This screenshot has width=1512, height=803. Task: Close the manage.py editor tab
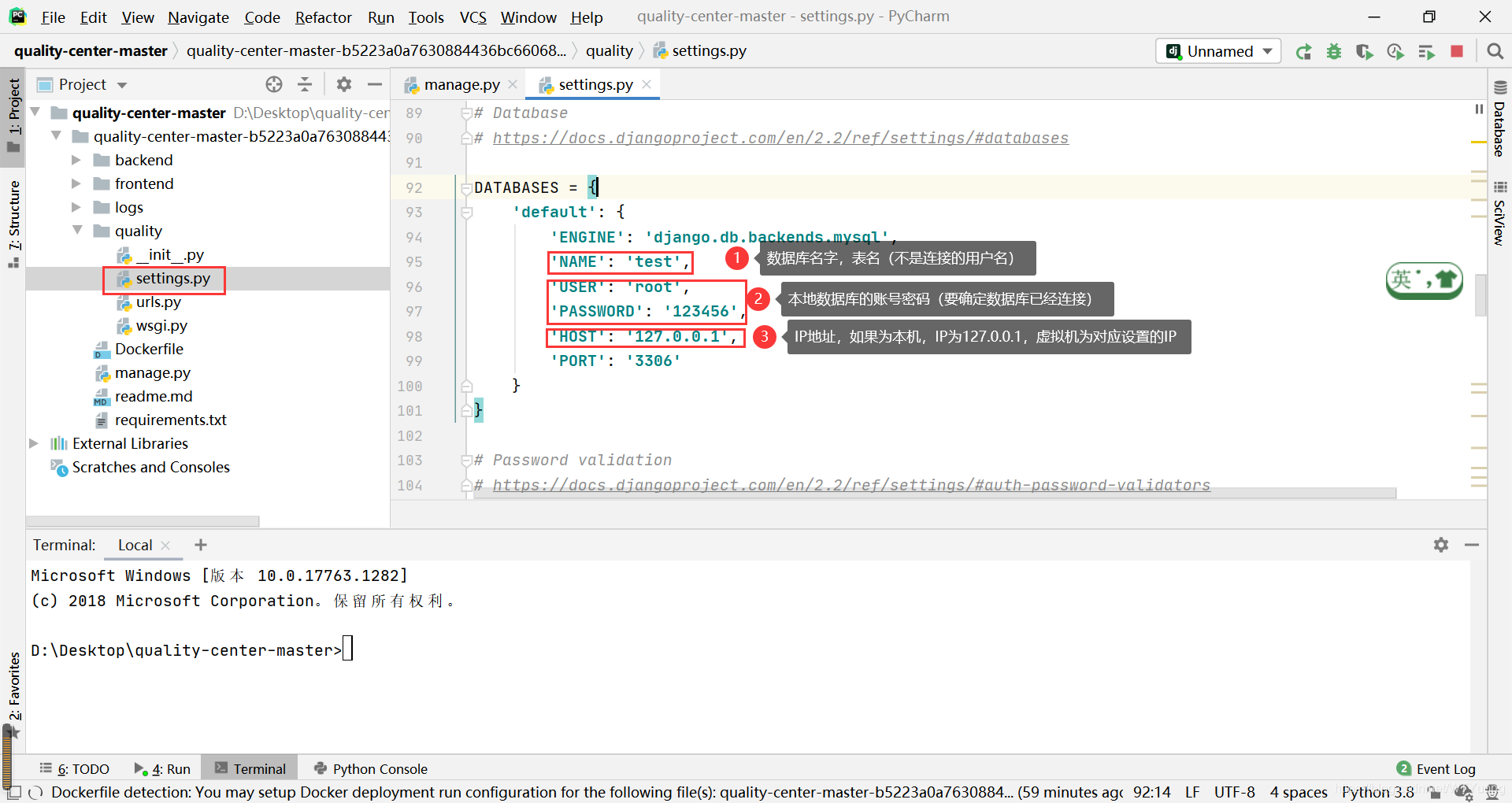513,84
